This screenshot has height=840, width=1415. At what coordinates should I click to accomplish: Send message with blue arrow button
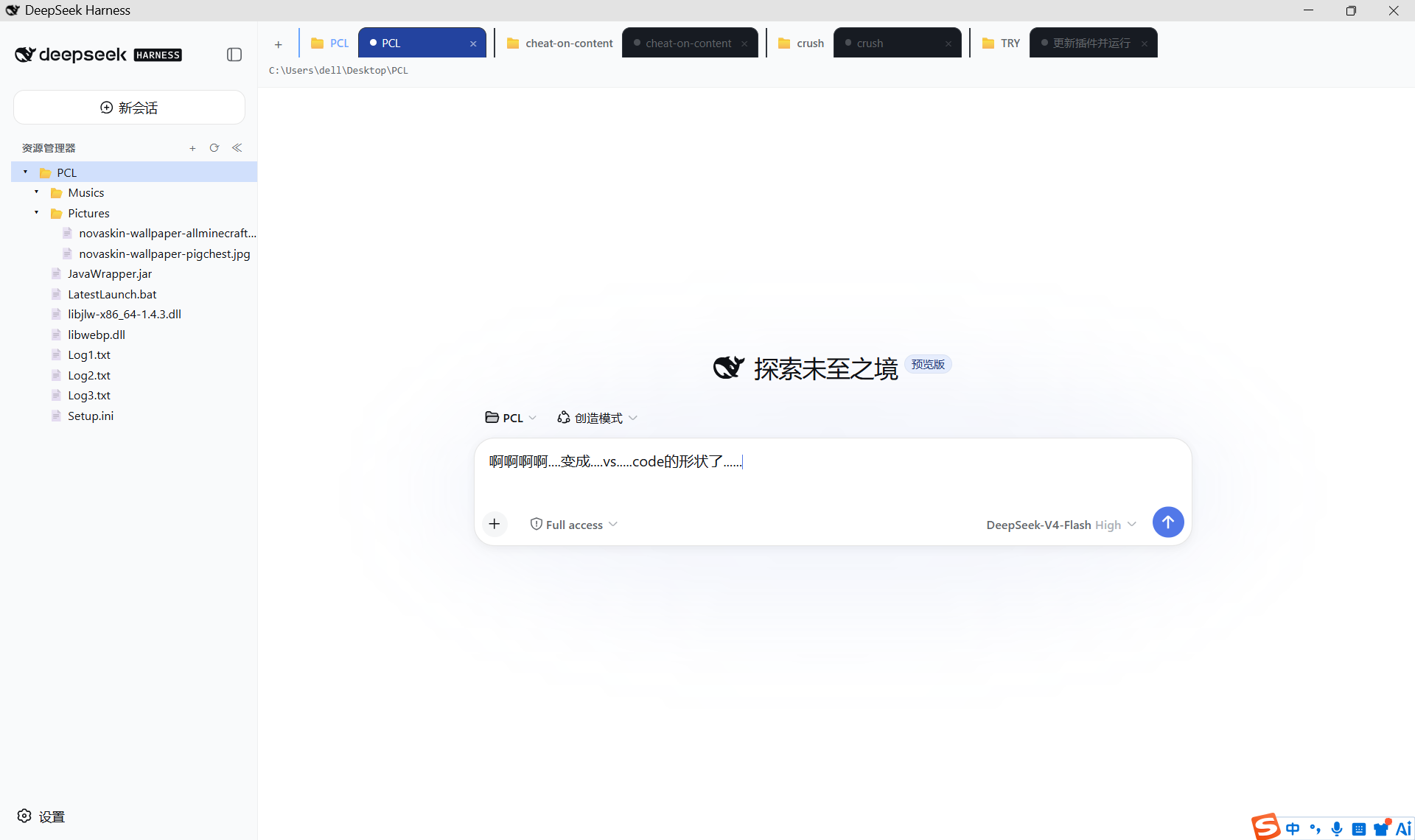1168,522
